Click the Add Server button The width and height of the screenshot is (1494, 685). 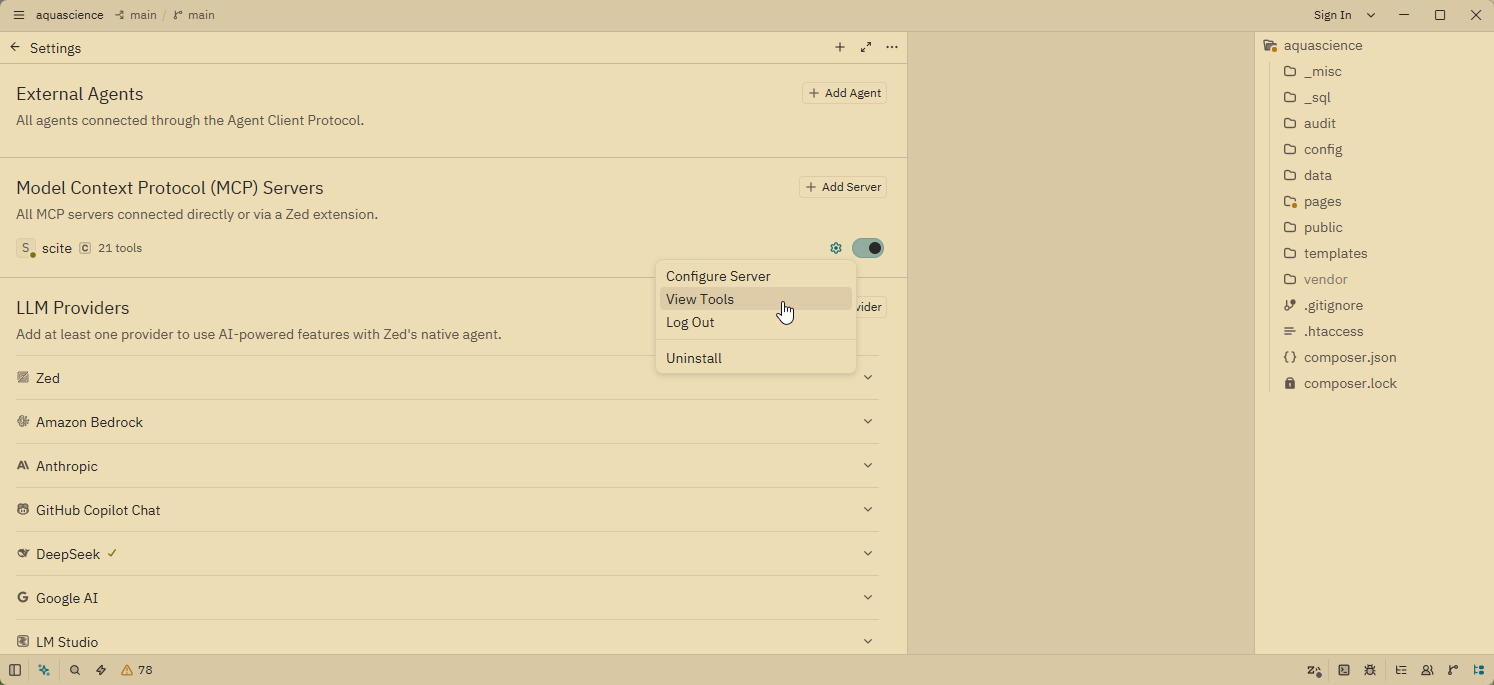point(843,187)
